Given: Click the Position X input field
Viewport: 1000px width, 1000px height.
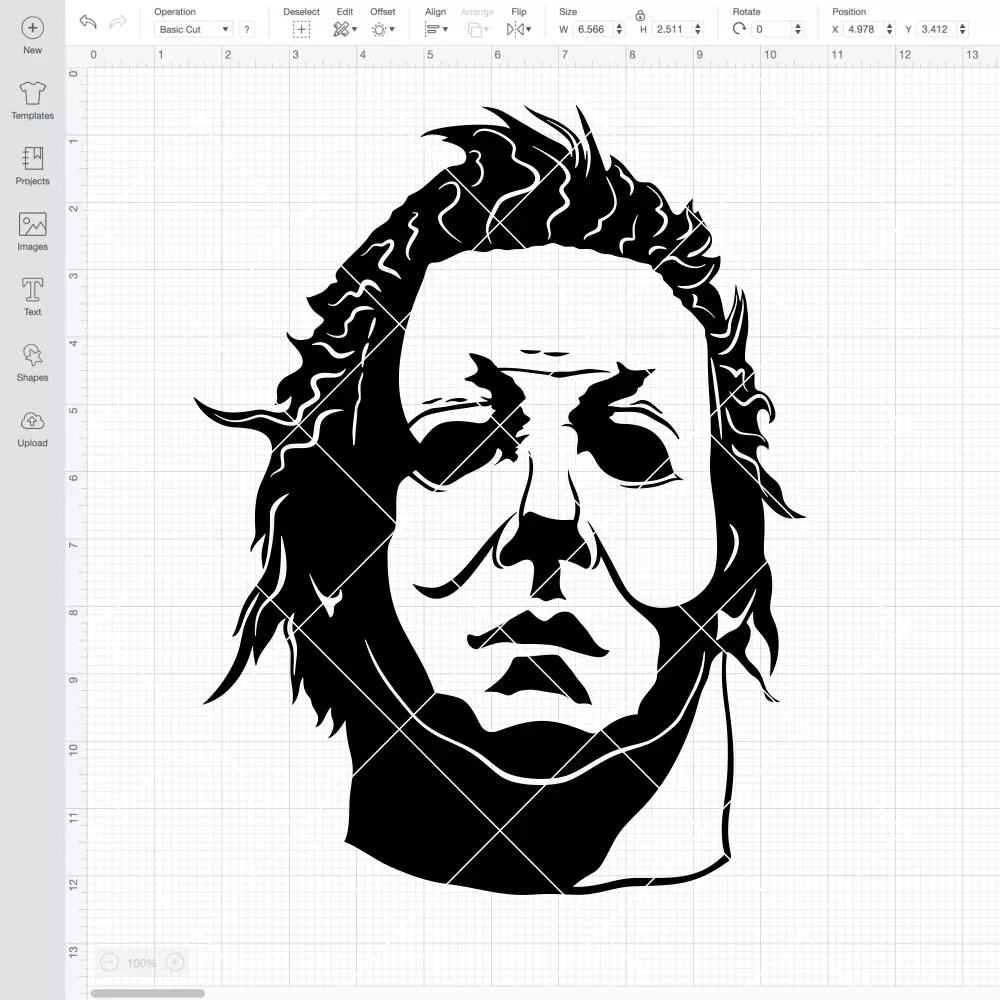Looking at the screenshot, I should pyautogui.click(x=864, y=29).
